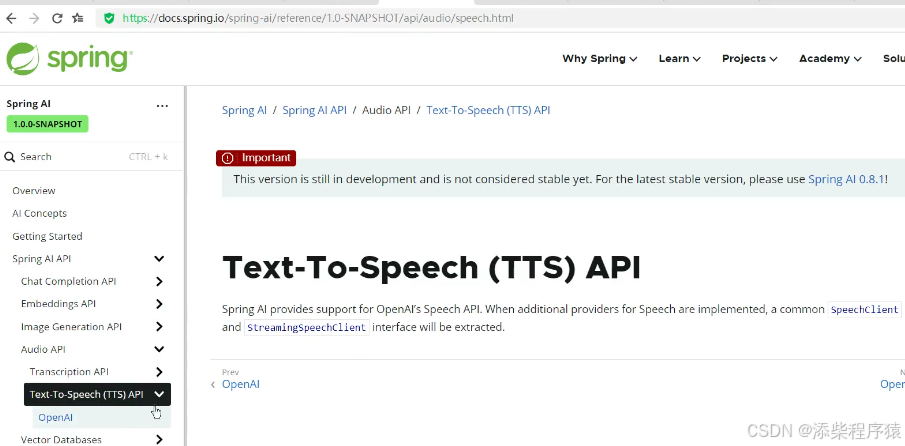This screenshot has height=446, width=905.
Task: Click the green security shield icon
Action: 109,18
